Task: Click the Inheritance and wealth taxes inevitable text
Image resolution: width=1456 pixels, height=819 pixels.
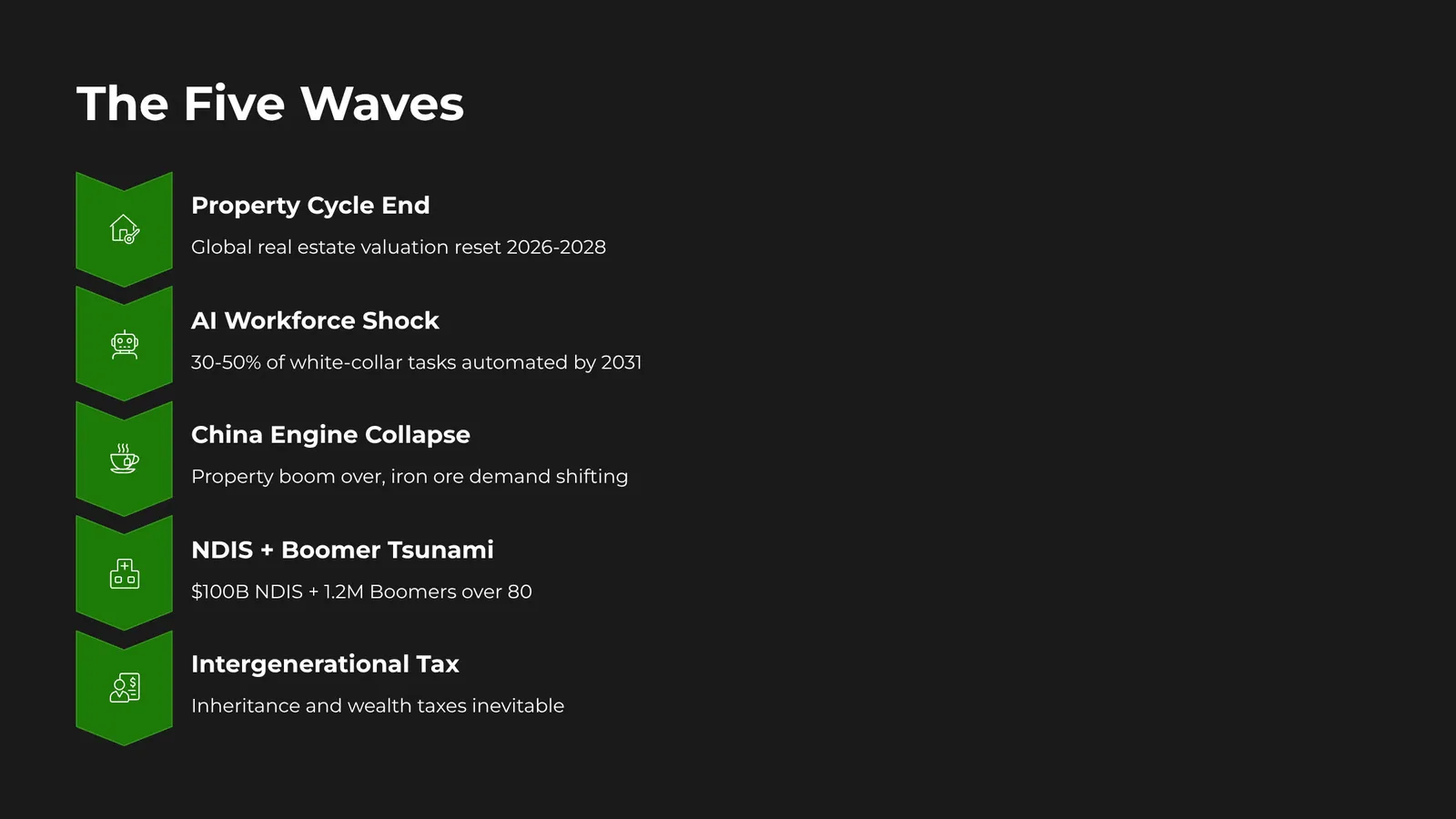Action: (378, 706)
